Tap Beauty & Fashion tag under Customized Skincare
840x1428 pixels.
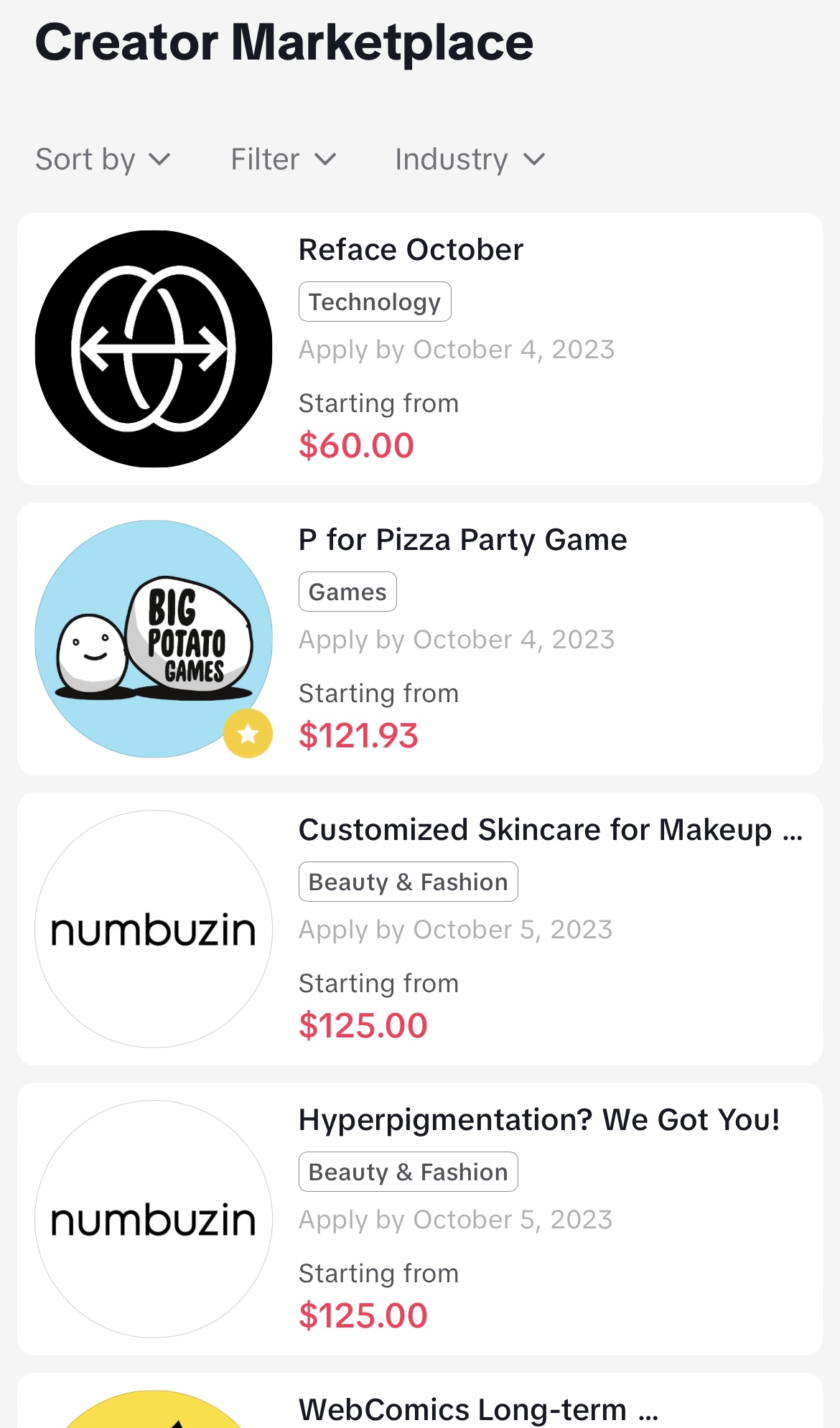[408, 882]
